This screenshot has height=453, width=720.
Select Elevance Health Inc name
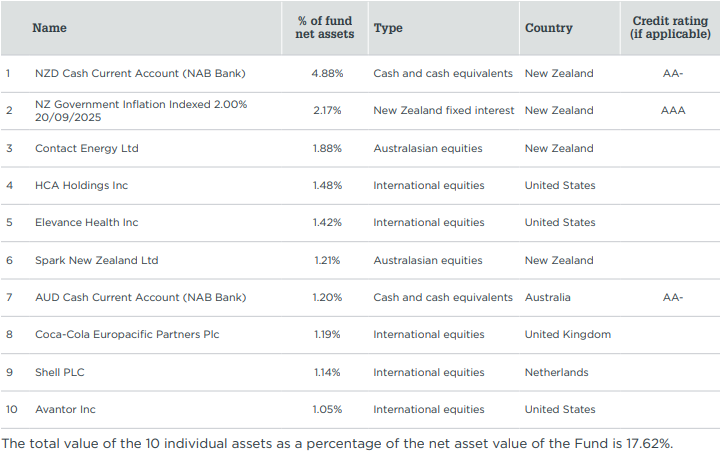point(87,222)
